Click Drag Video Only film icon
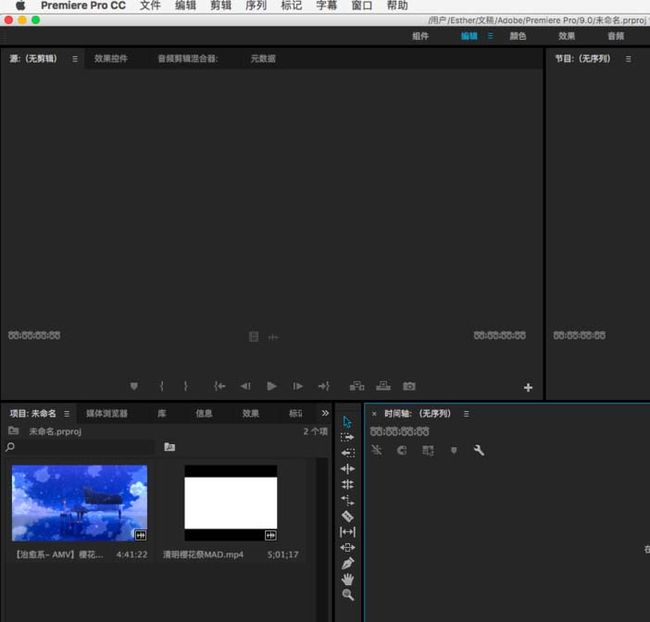The width and height of the screenshot is (650, 622). pyautogui.click(x=254, y=337)
